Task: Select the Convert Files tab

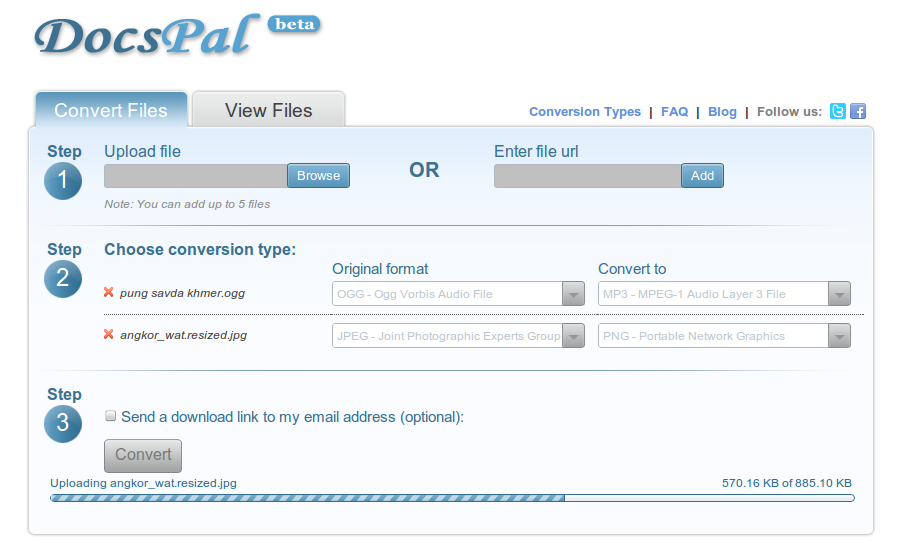Action: (111, 110)
